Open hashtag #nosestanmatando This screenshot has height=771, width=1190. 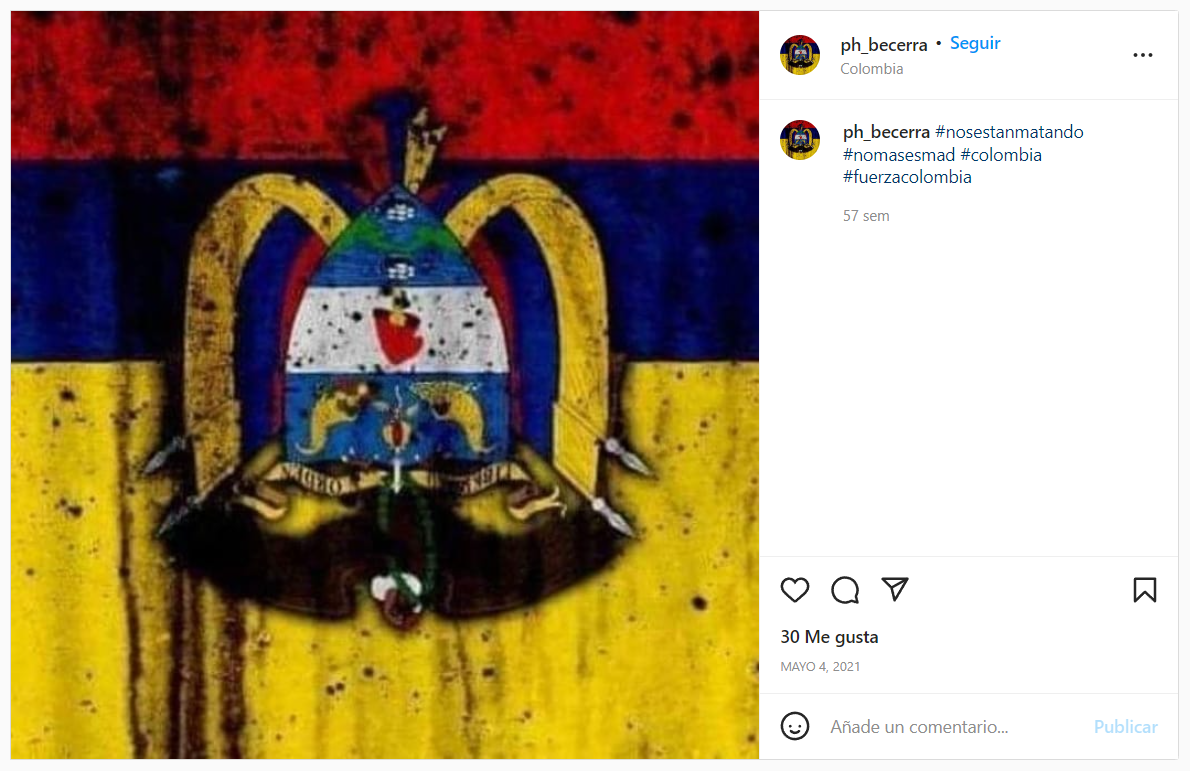tap(1009, 132)
